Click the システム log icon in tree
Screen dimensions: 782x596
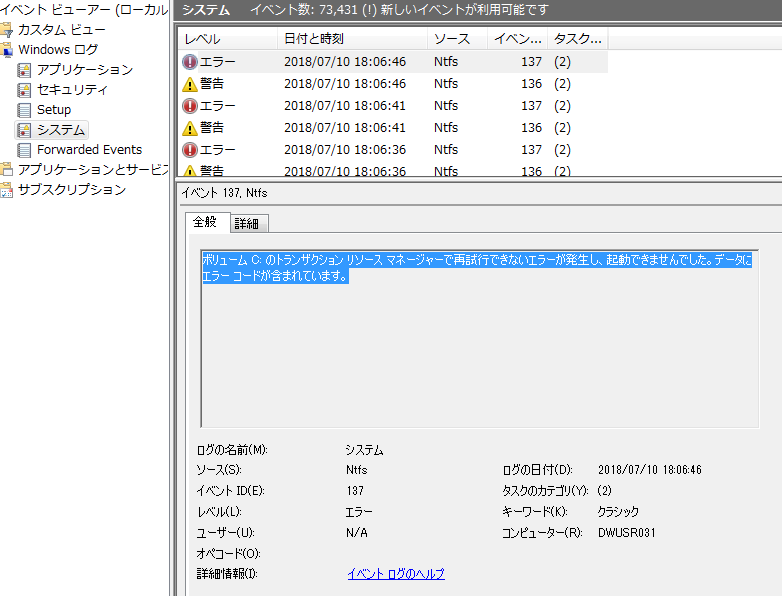pyautogui.click(x=24, y=130)
